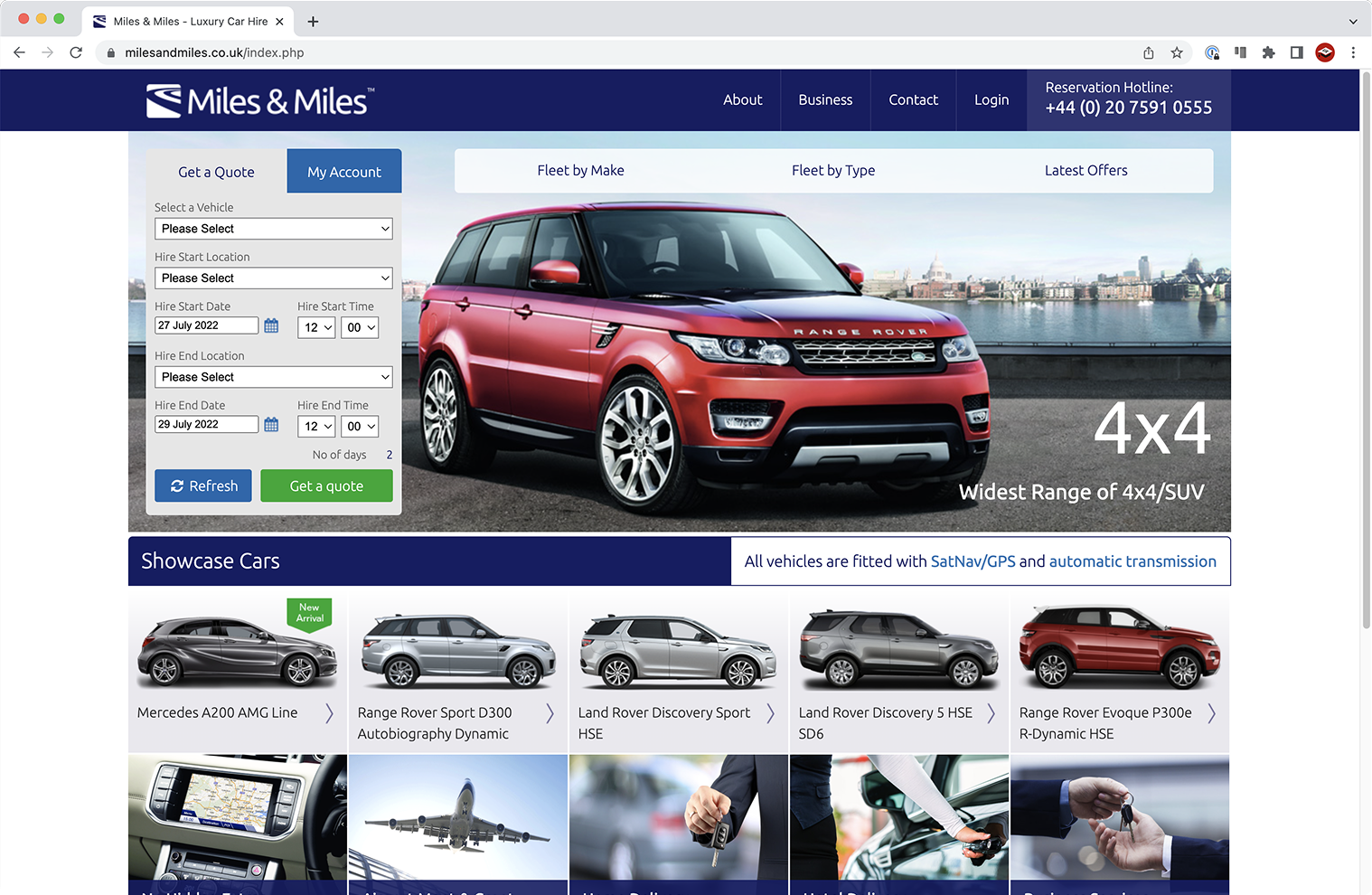This screenshot has width=1372, height=895.
Task: Click the blue shield extension icon
Action: [1212, 52]
